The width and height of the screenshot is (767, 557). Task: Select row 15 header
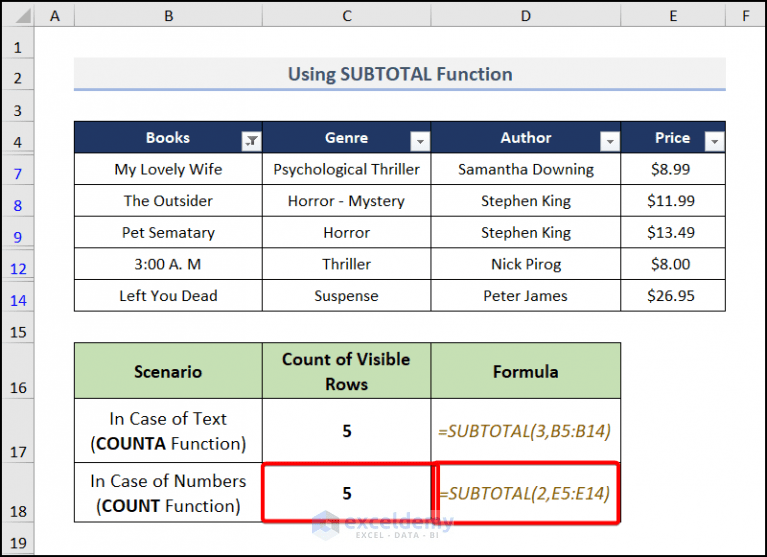coord(18,327)
